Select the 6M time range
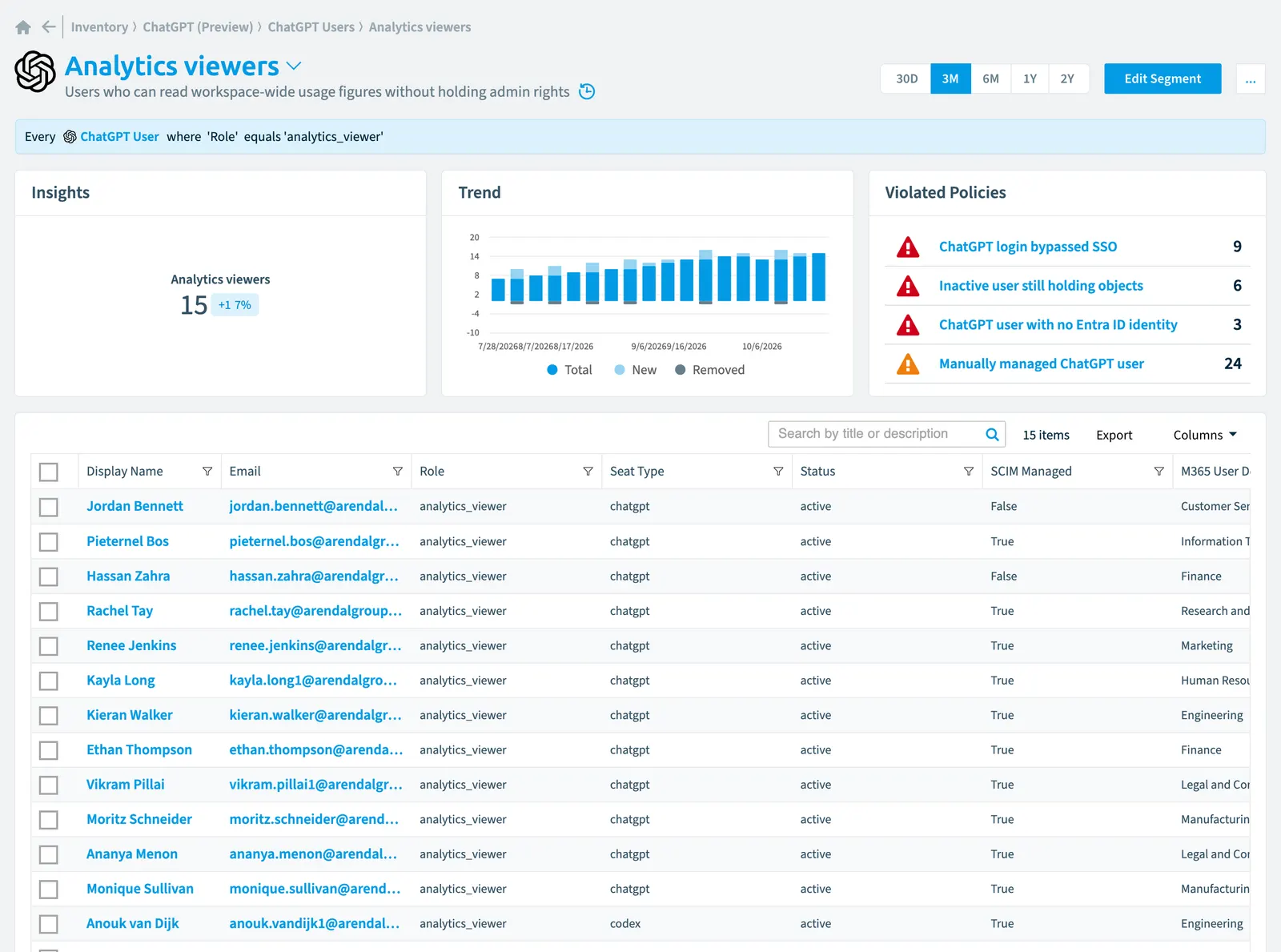1281x952 pixels. [x=990, y=78]
